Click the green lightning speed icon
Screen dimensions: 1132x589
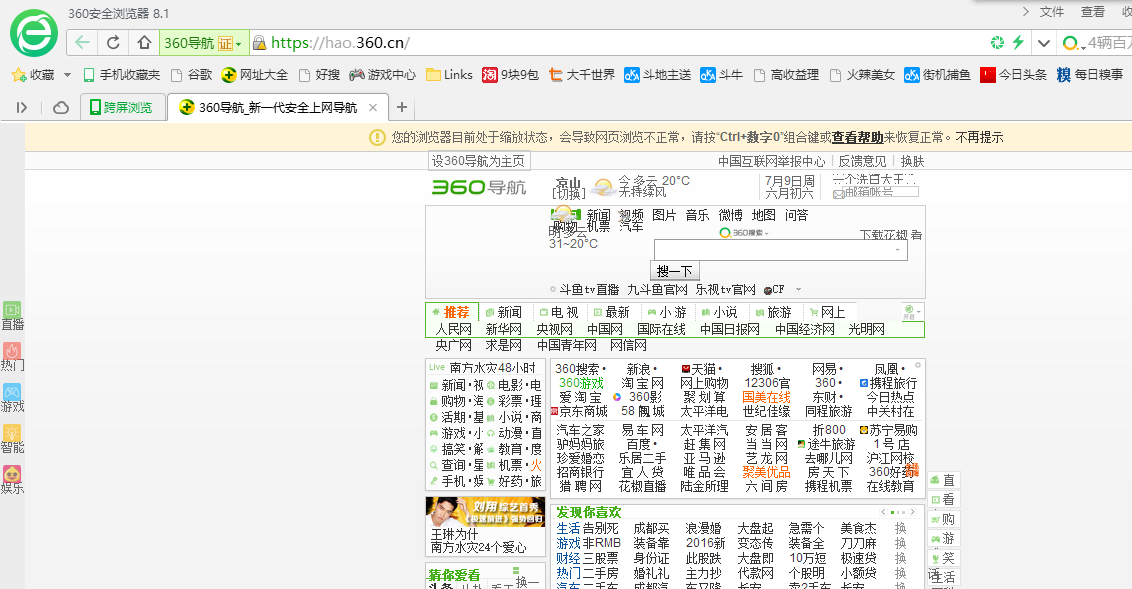(1018, 43)
